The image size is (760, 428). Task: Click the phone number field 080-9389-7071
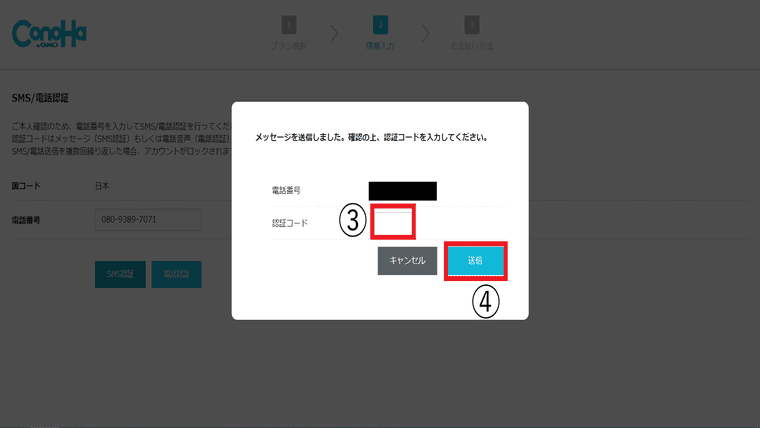click(x=148, y=220)
